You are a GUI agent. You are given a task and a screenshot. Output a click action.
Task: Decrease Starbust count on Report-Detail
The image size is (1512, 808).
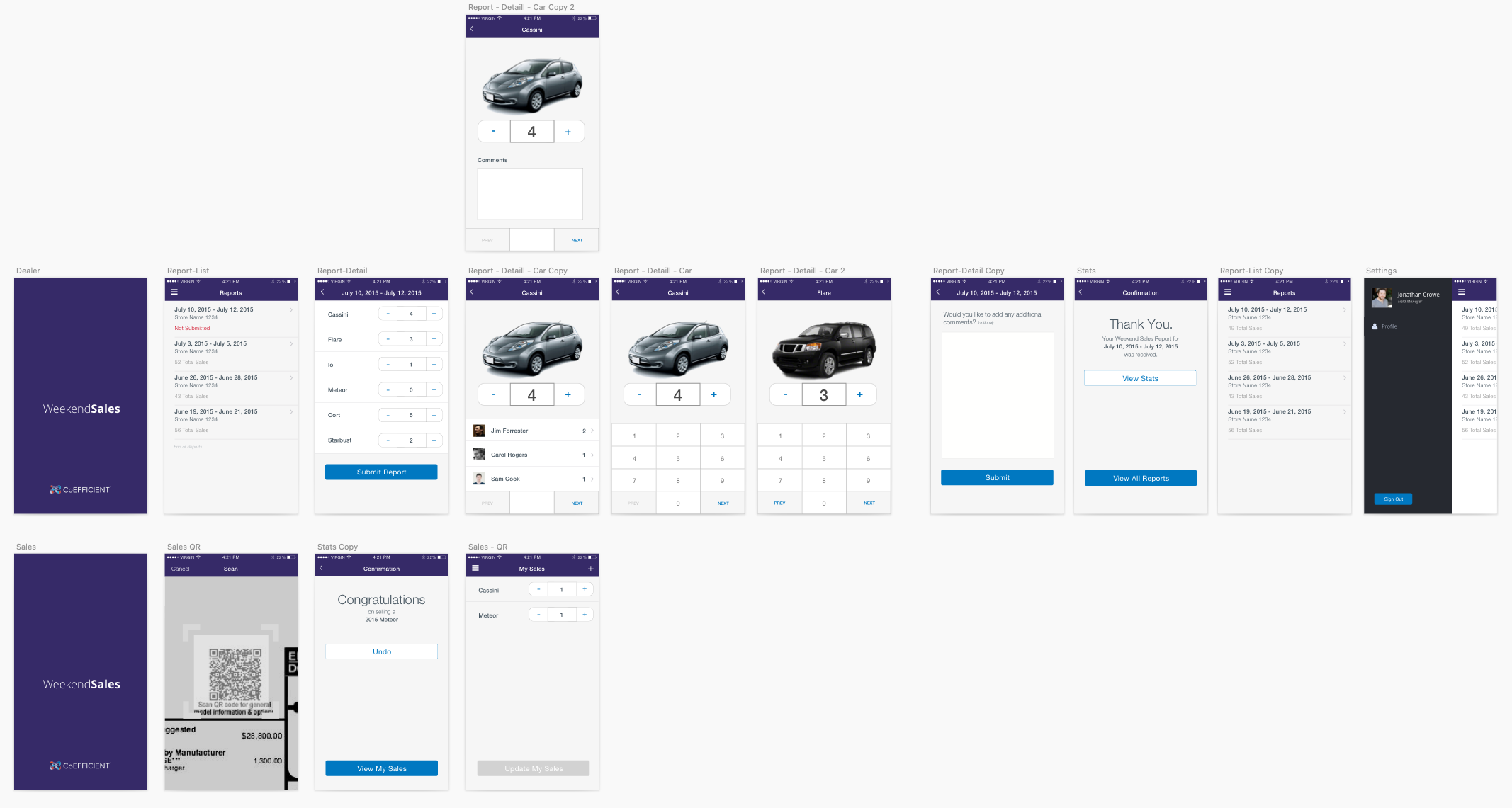[388, 440]
